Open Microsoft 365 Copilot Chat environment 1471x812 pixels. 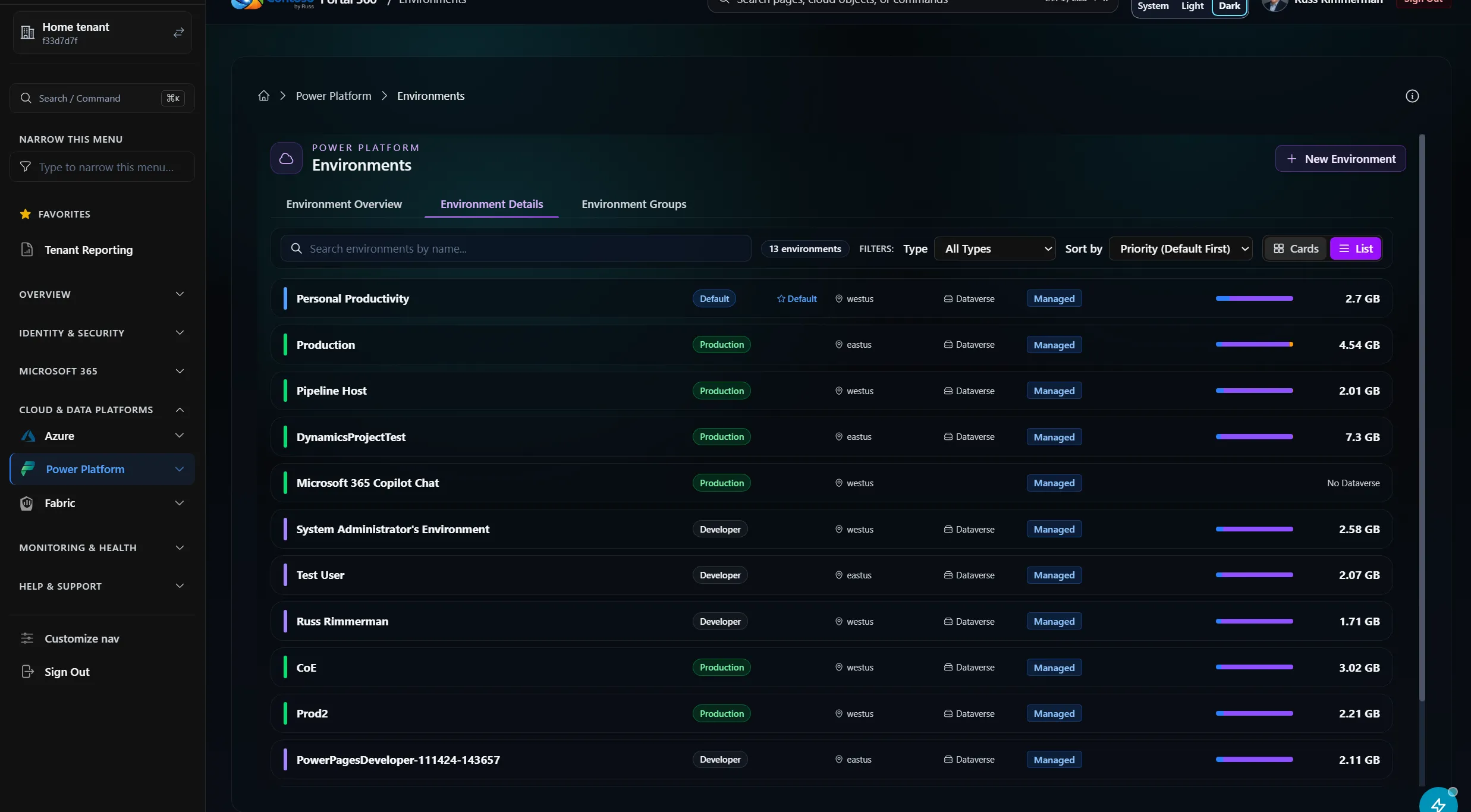click(831, 483)
